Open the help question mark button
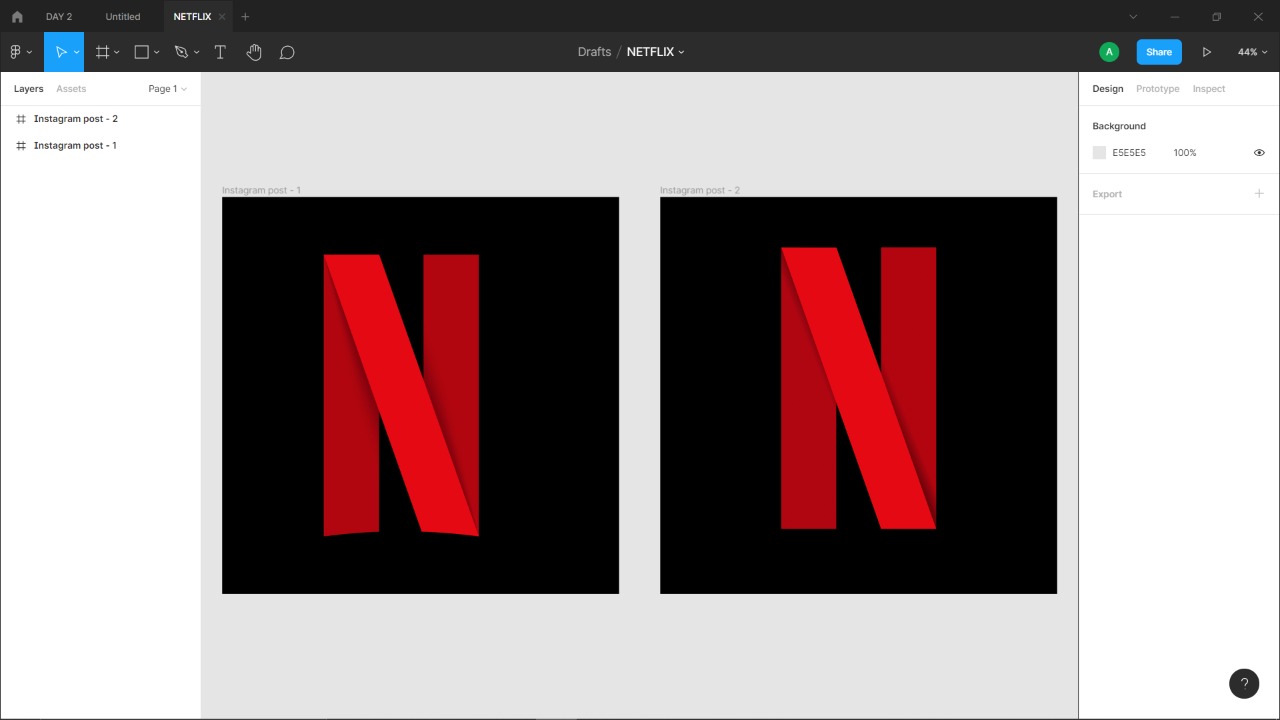Viewport: 1280px width, 720px height. (1244, 684)
